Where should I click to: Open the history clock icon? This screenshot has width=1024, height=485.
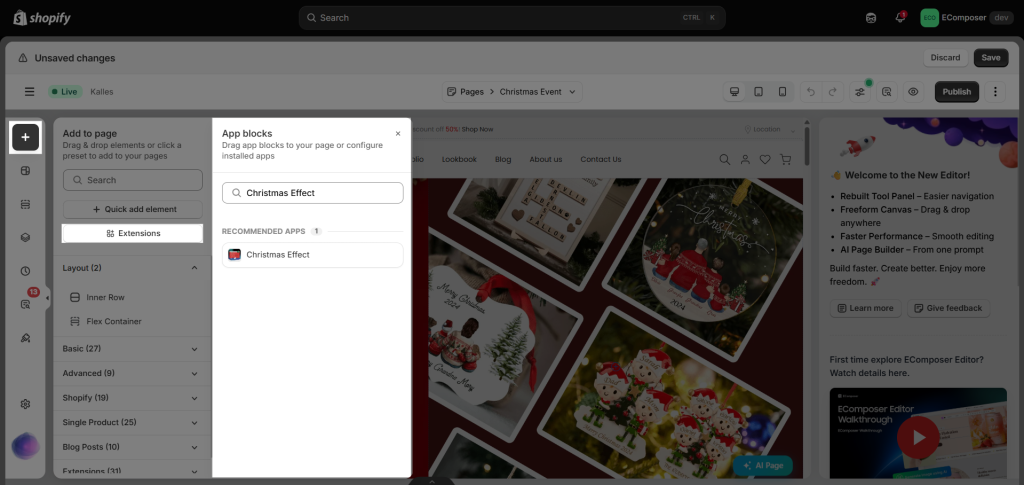[25, 271]
